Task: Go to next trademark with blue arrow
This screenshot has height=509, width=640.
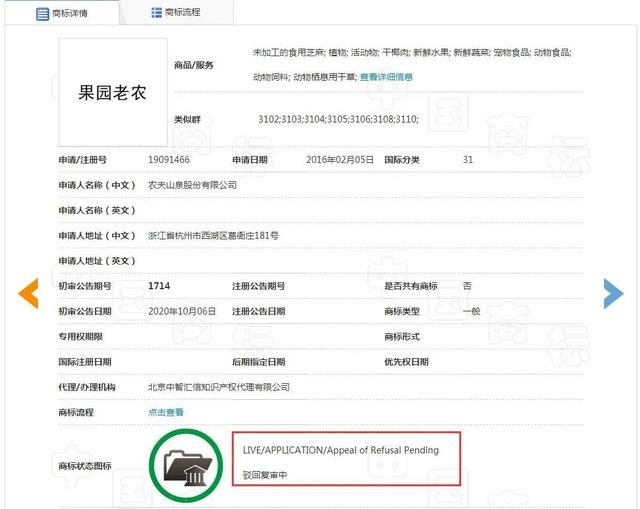Action: [x=613, y=293]
